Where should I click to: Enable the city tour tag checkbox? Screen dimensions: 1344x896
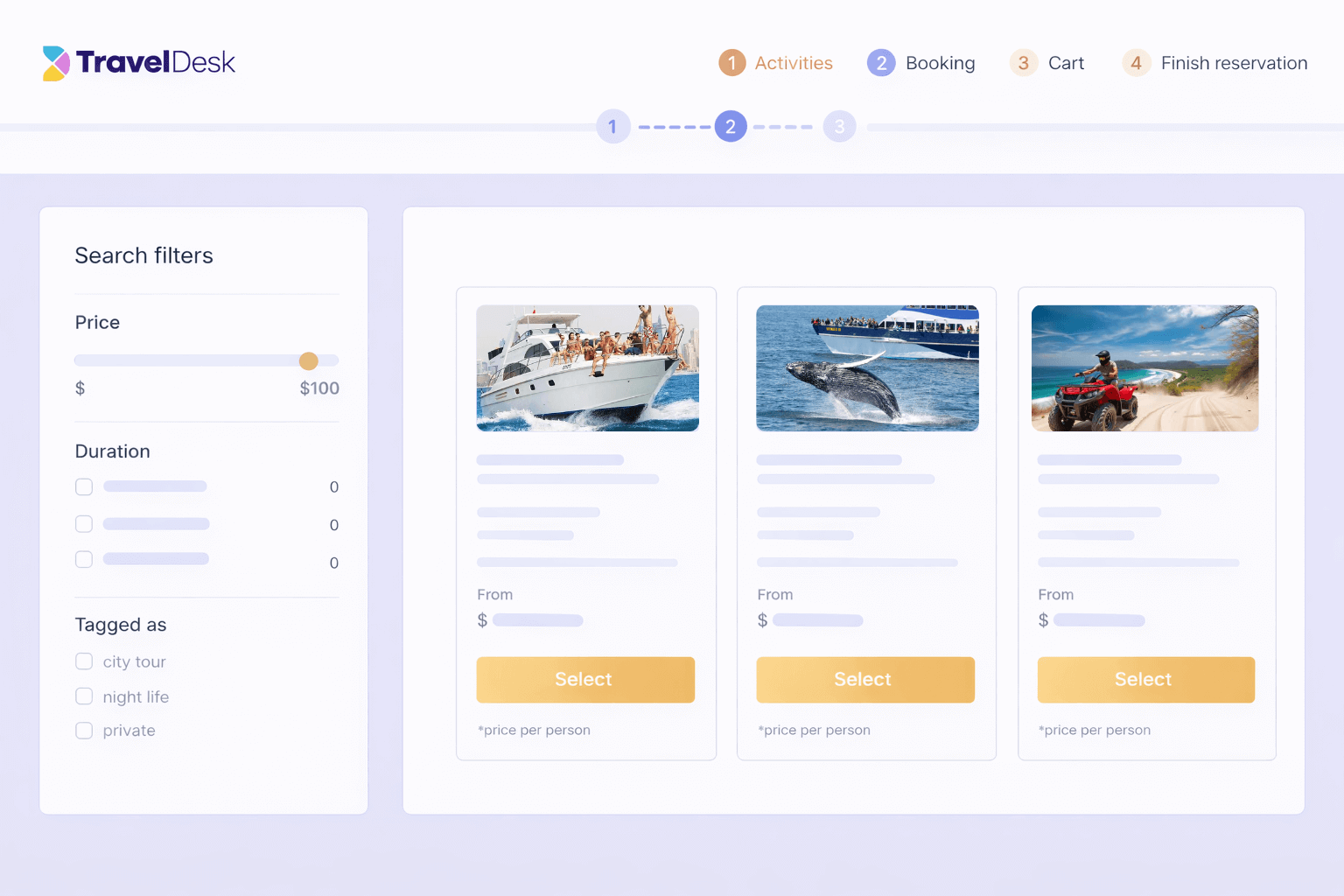(x=84, y=661)
